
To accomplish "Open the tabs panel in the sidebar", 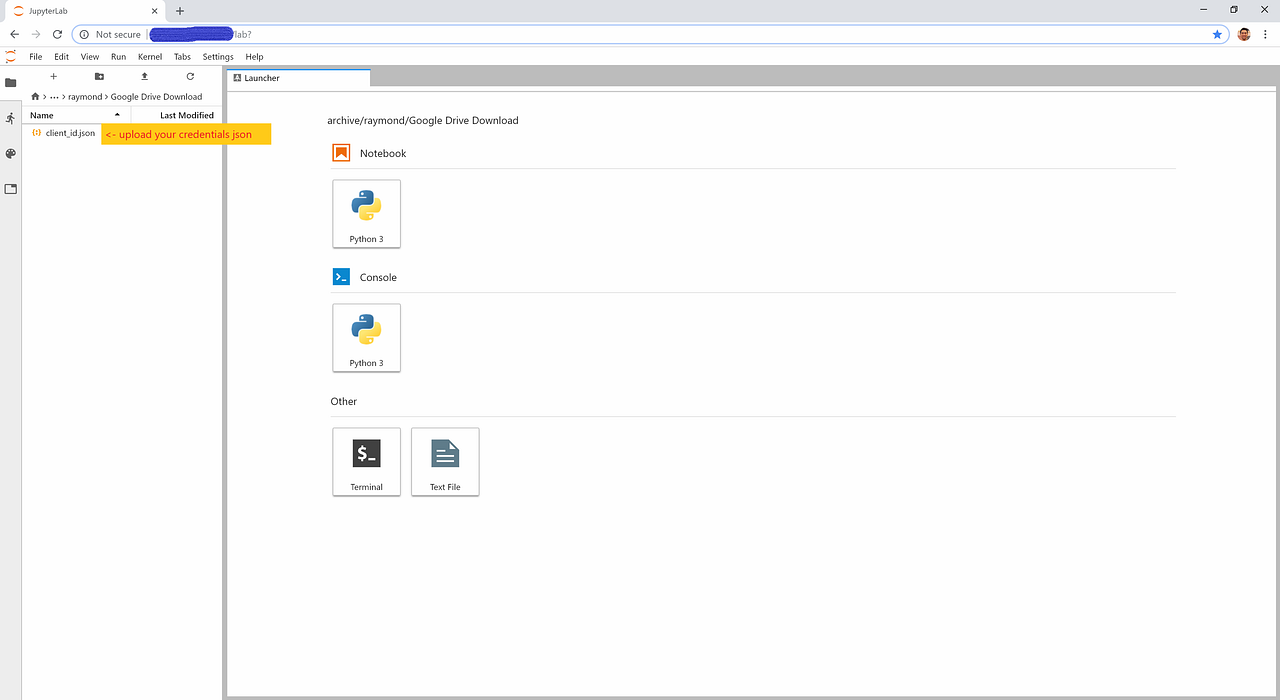I will pos(10,188).
